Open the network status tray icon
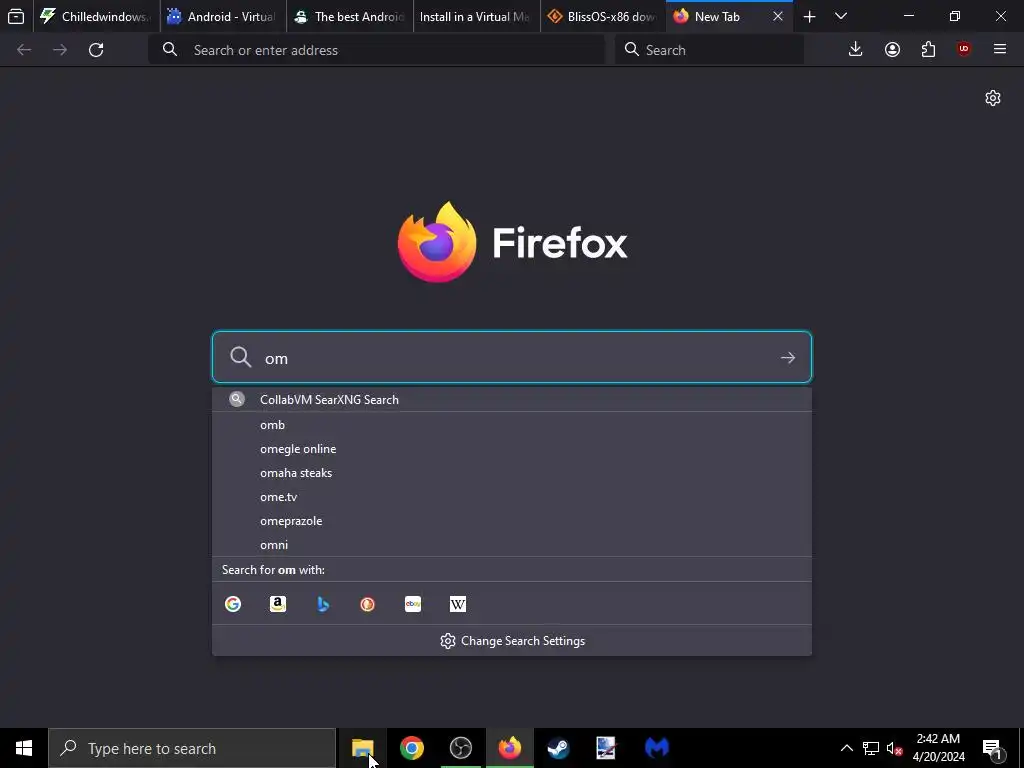 pyautogui.click(x=871, y=748)
